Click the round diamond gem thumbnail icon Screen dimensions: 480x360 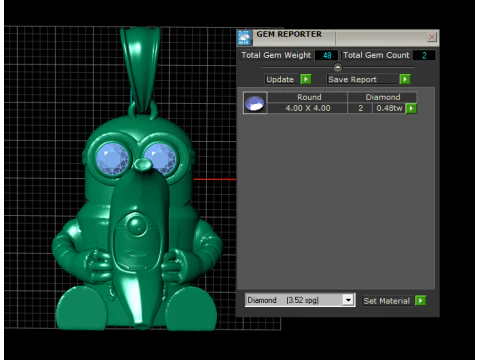point(255,103)
